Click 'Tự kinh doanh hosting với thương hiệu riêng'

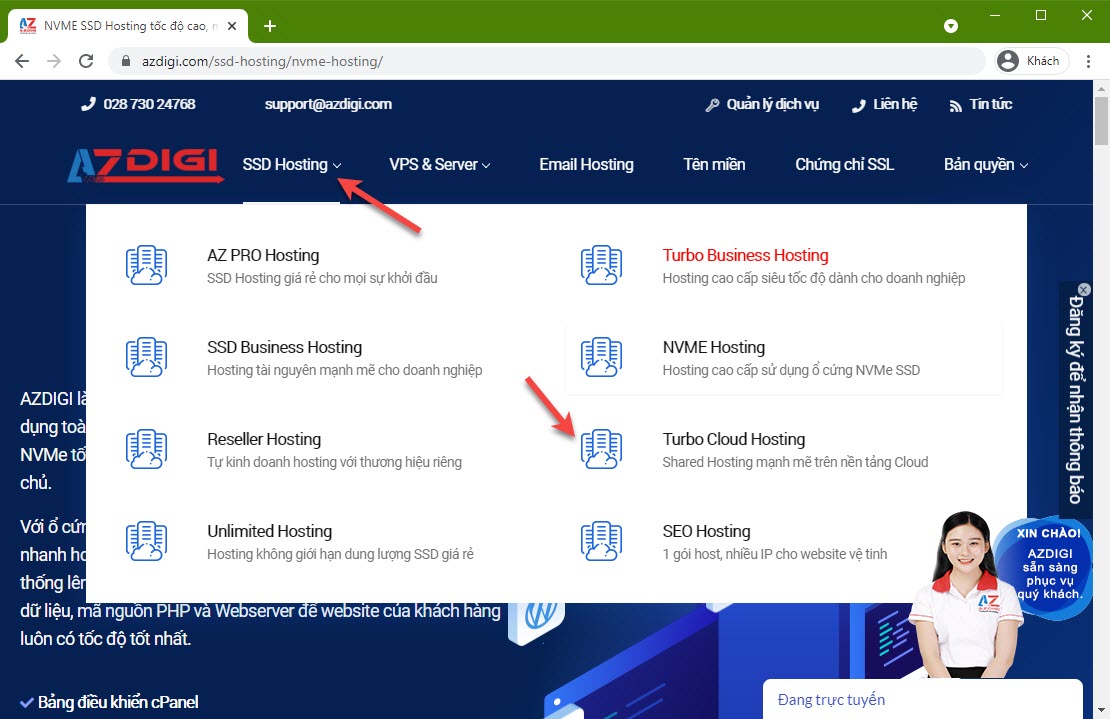tap(334, 462)
